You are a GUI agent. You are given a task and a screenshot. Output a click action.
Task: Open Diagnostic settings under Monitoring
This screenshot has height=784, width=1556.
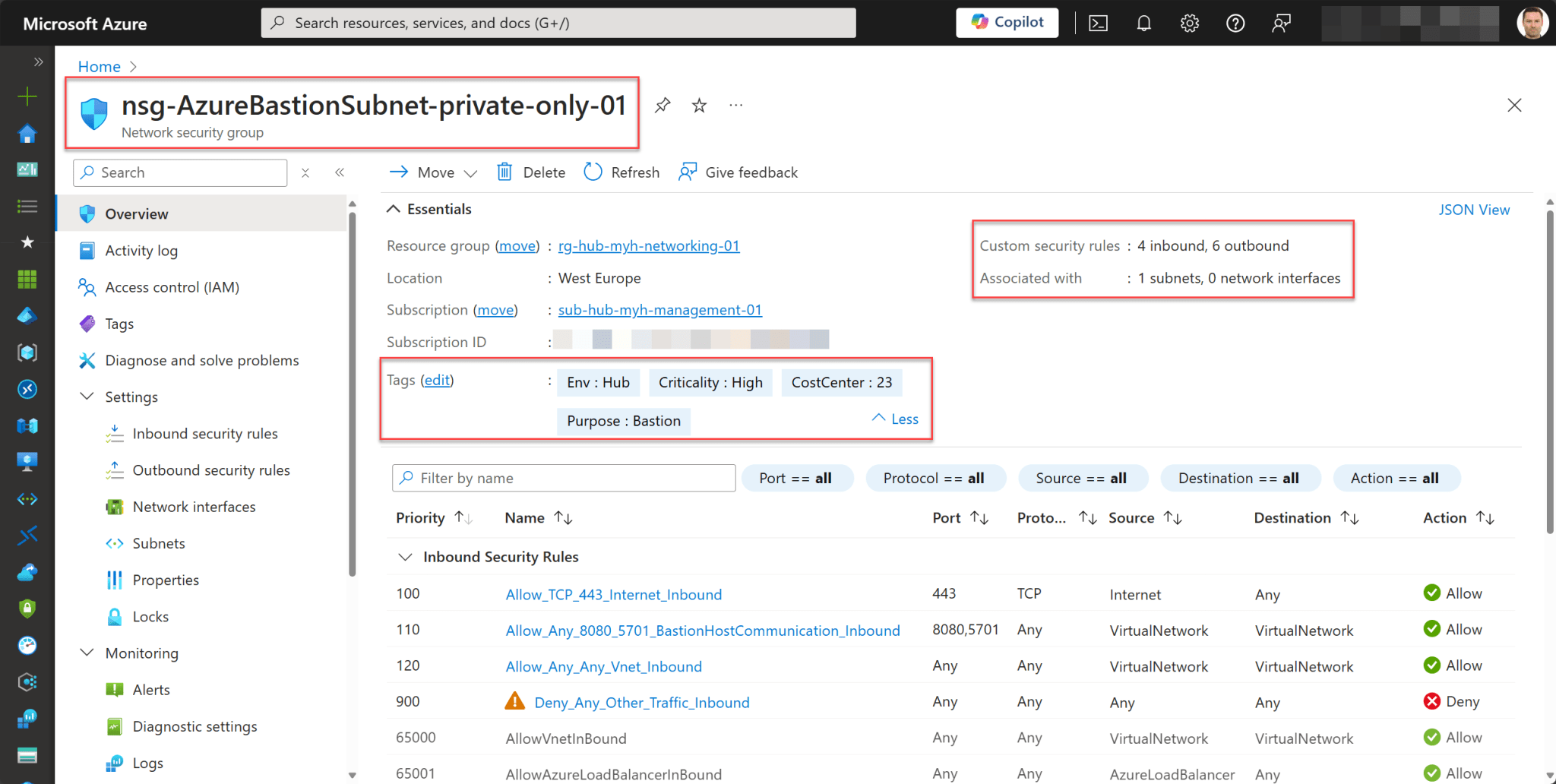point(195,726)
